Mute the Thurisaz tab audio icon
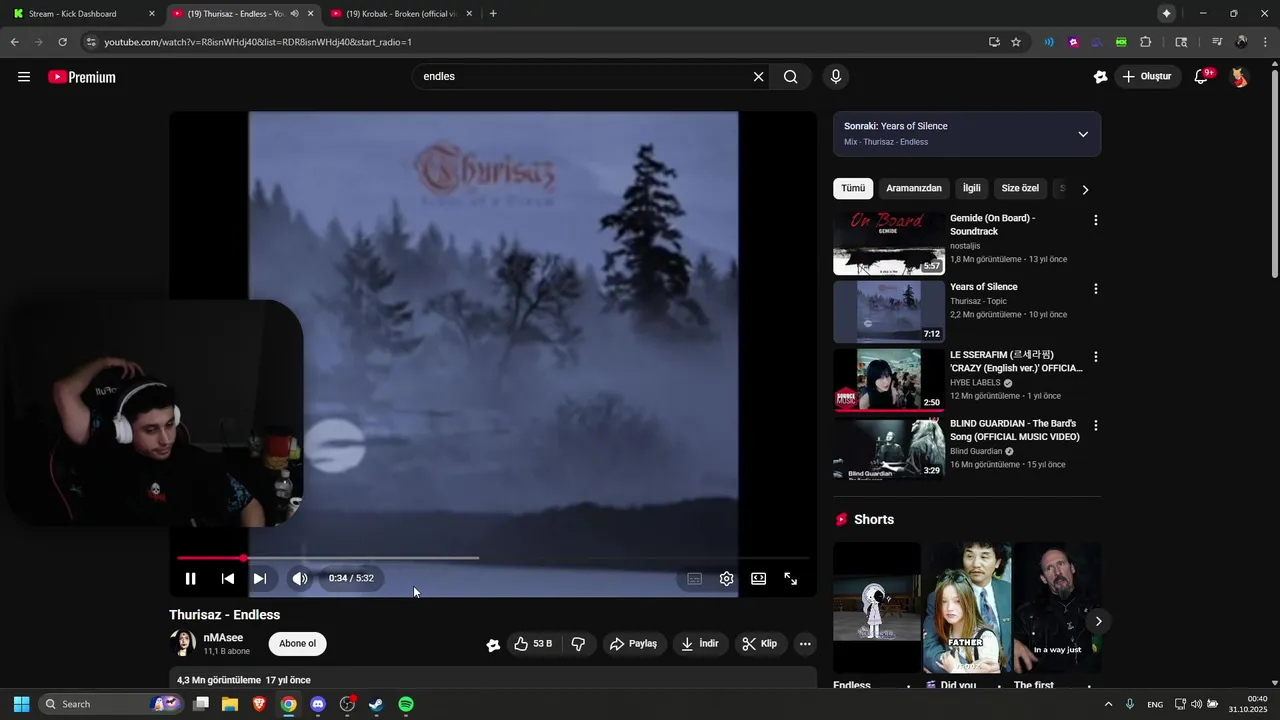Image resolution: width=1280 pixels, height=720 pixels. click(x=294, y=14)
